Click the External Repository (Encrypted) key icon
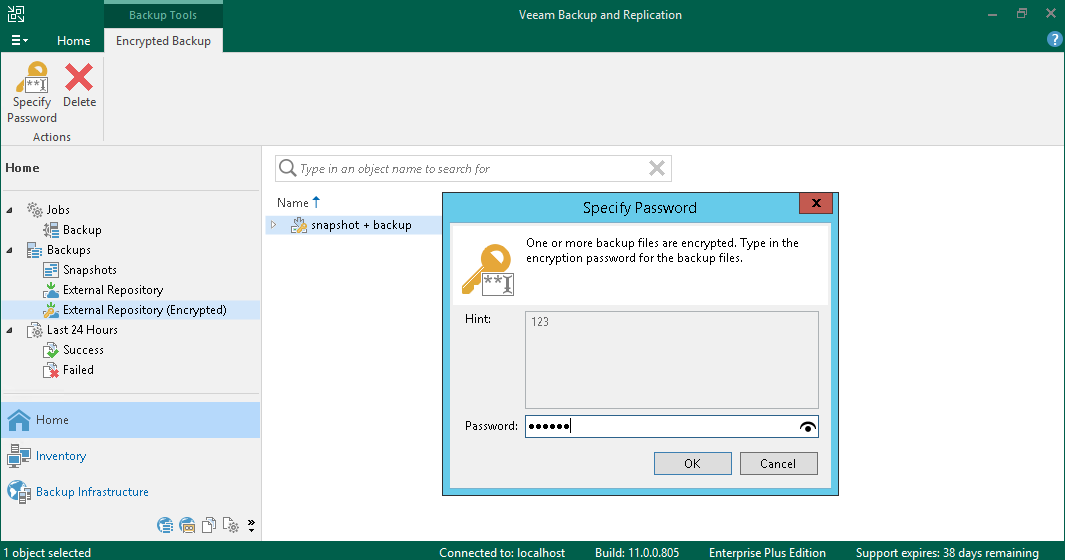 [x=51, y=310]
